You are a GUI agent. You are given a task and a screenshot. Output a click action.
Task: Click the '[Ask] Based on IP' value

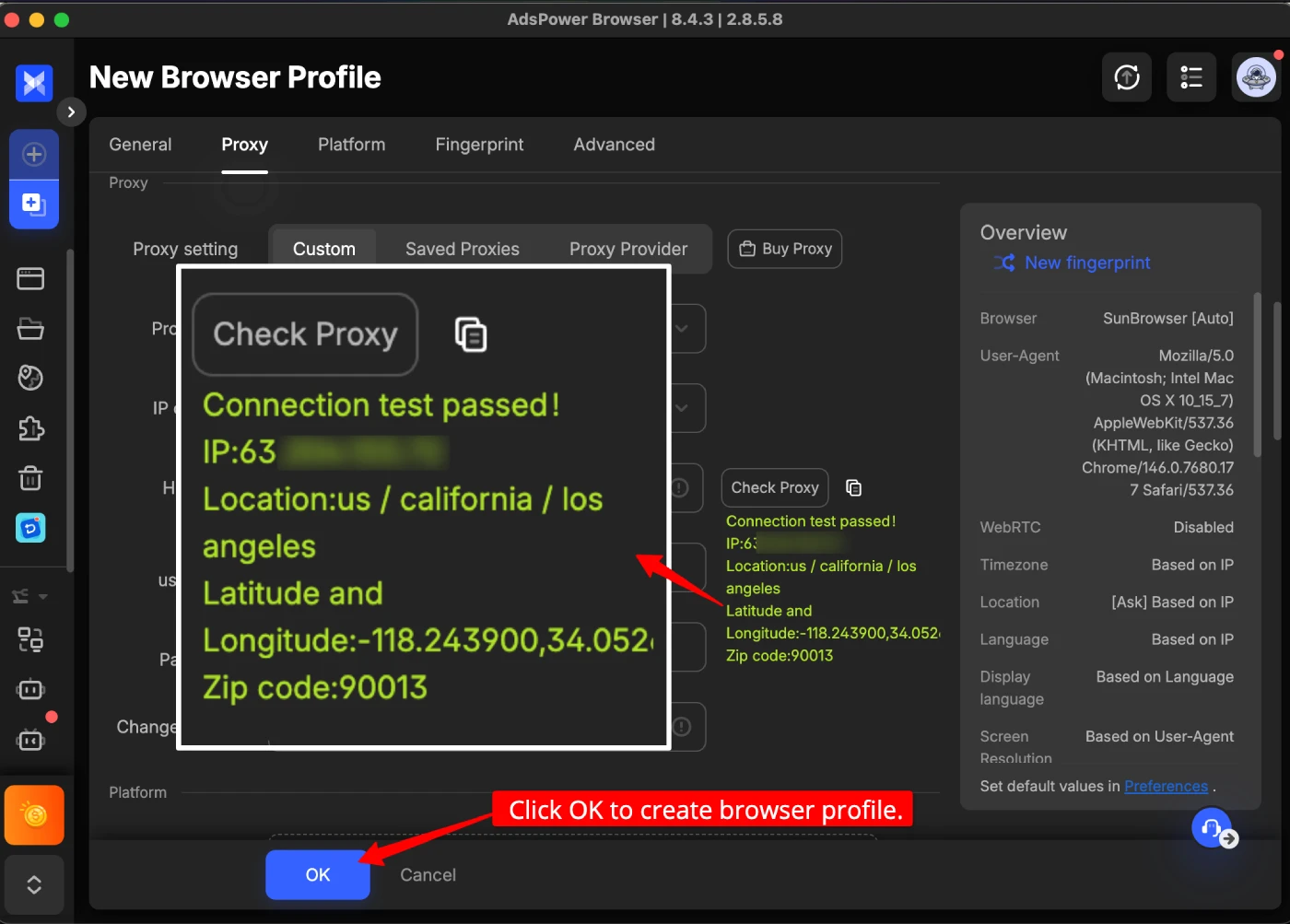[1172, 602]
